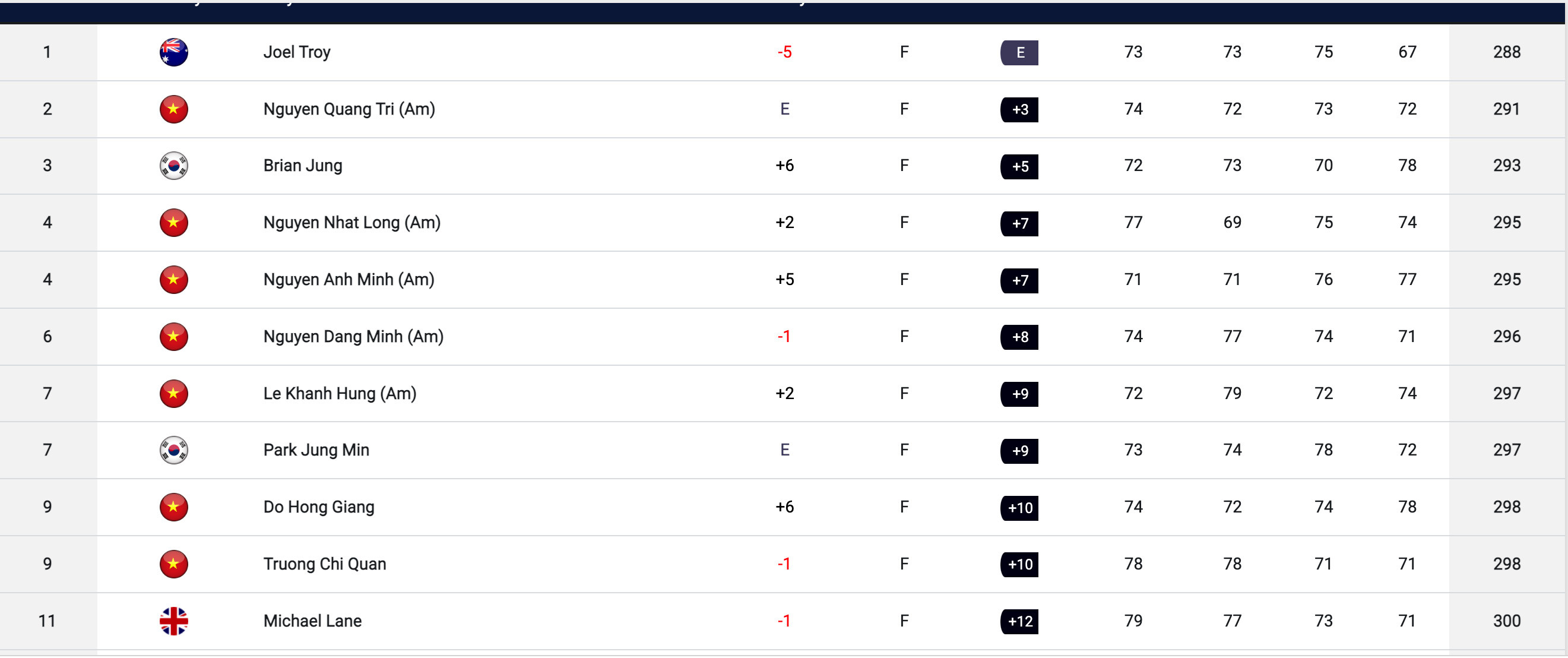Open Joel Troy's player name link

(x=296, y=52)
